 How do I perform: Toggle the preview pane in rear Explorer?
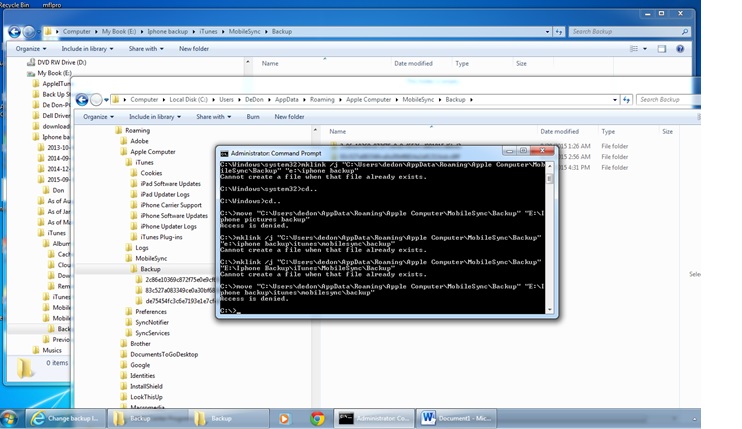click(x=662, y=49)
